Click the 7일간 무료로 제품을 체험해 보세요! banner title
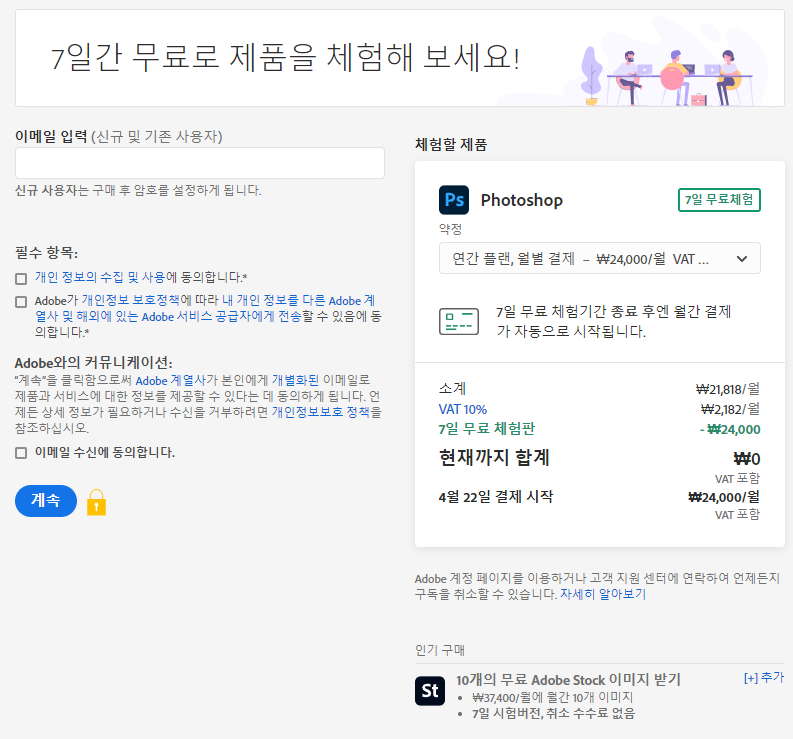Viewport: 793px width, 739px height. [x=285, y=57]
